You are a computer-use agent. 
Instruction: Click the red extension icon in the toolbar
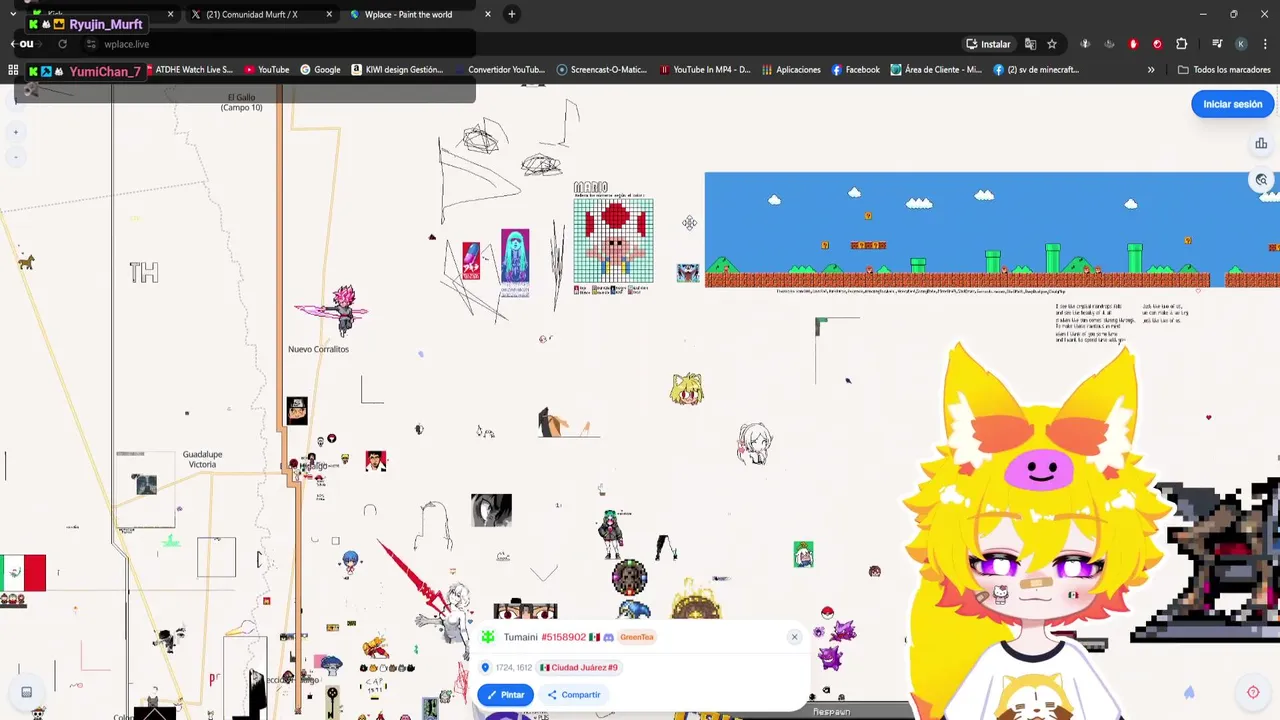click(x=1133, y=44)
